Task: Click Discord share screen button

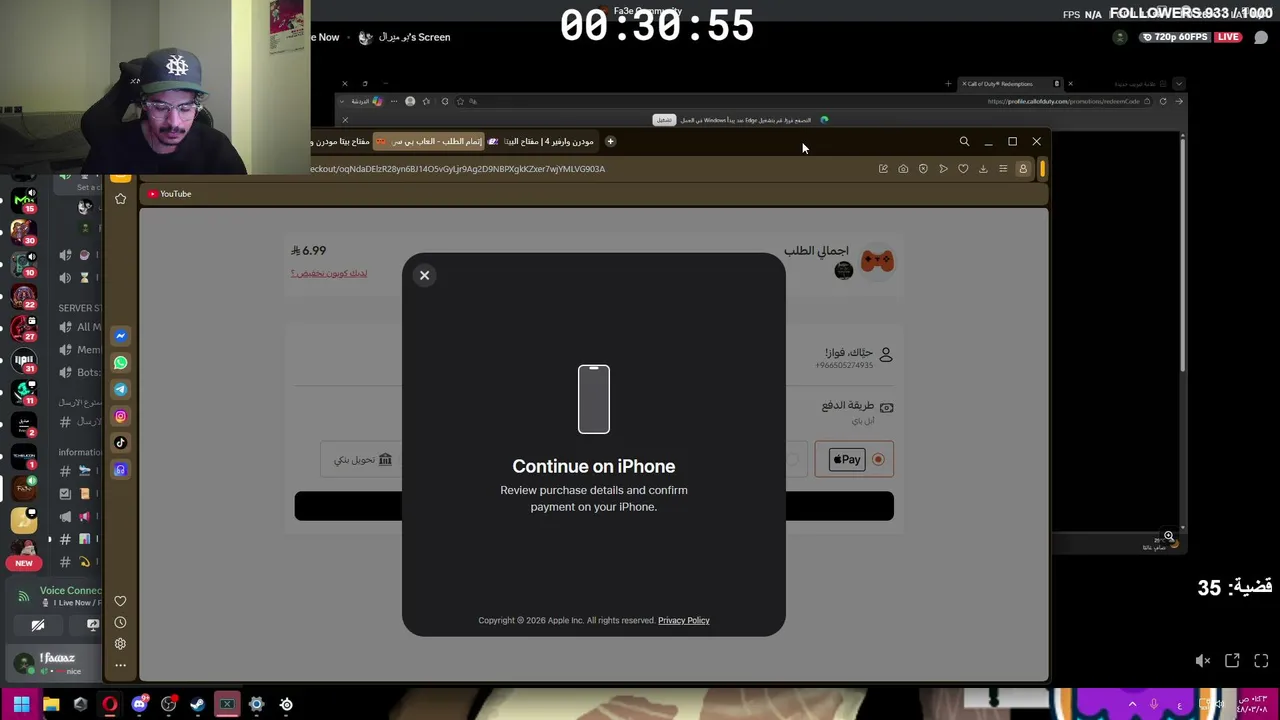Action: [x=92, y=625]
